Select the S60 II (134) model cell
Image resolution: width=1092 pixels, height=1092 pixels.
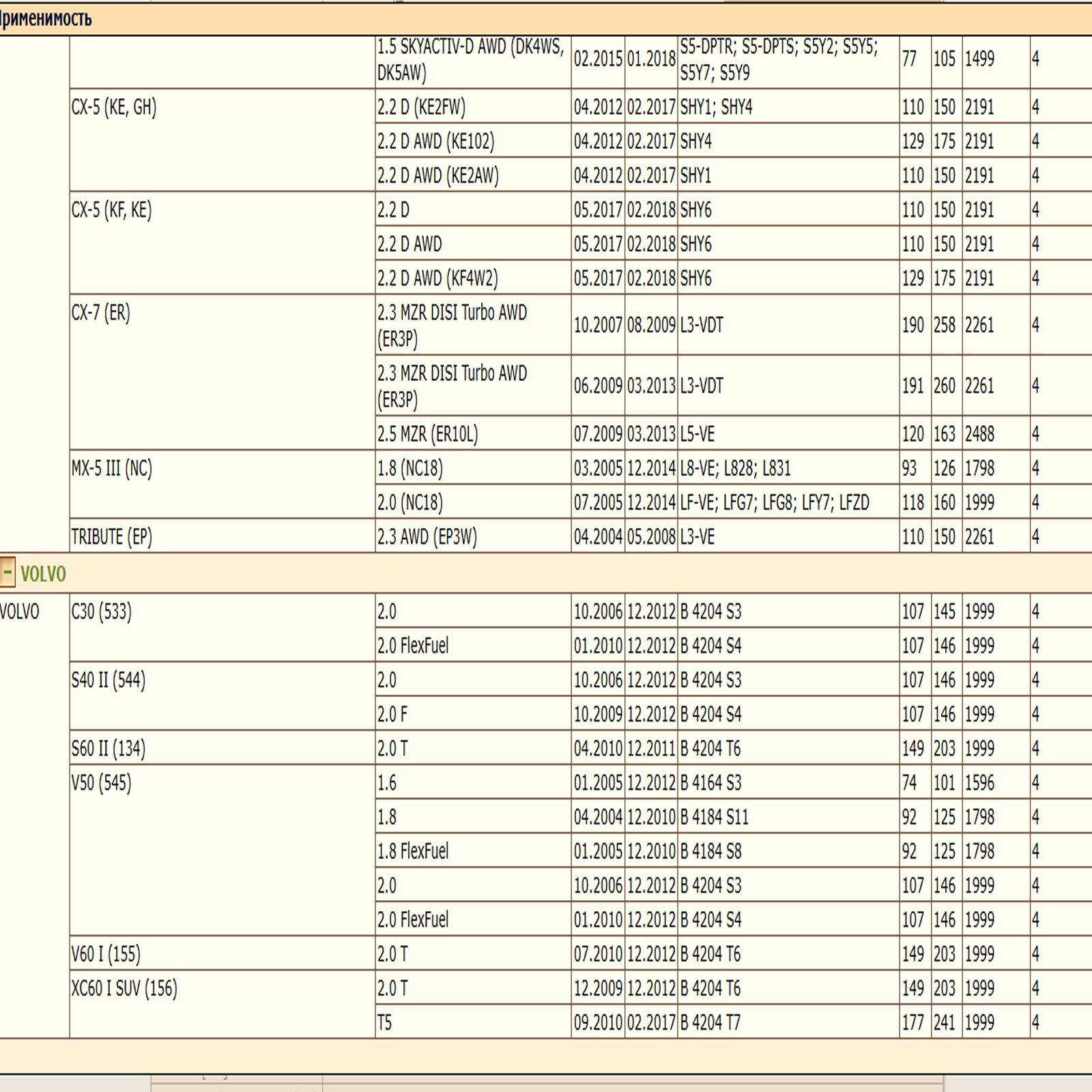[x=108, y=749]
